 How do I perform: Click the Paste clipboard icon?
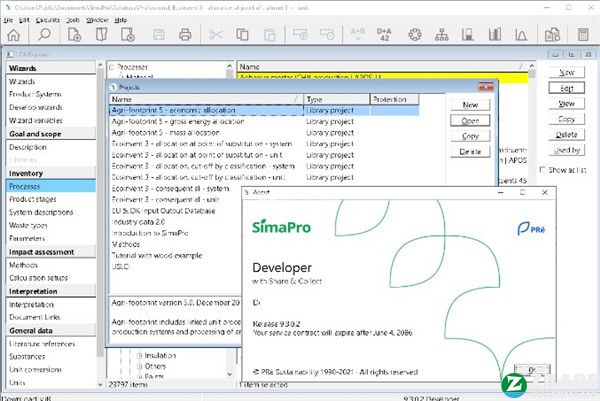pos(269,35)
